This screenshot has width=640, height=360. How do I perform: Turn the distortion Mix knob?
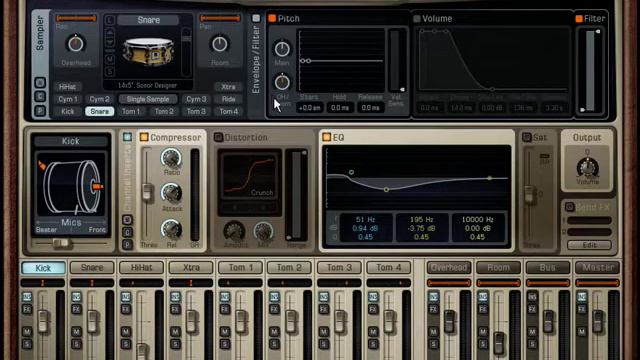(263, 231)
